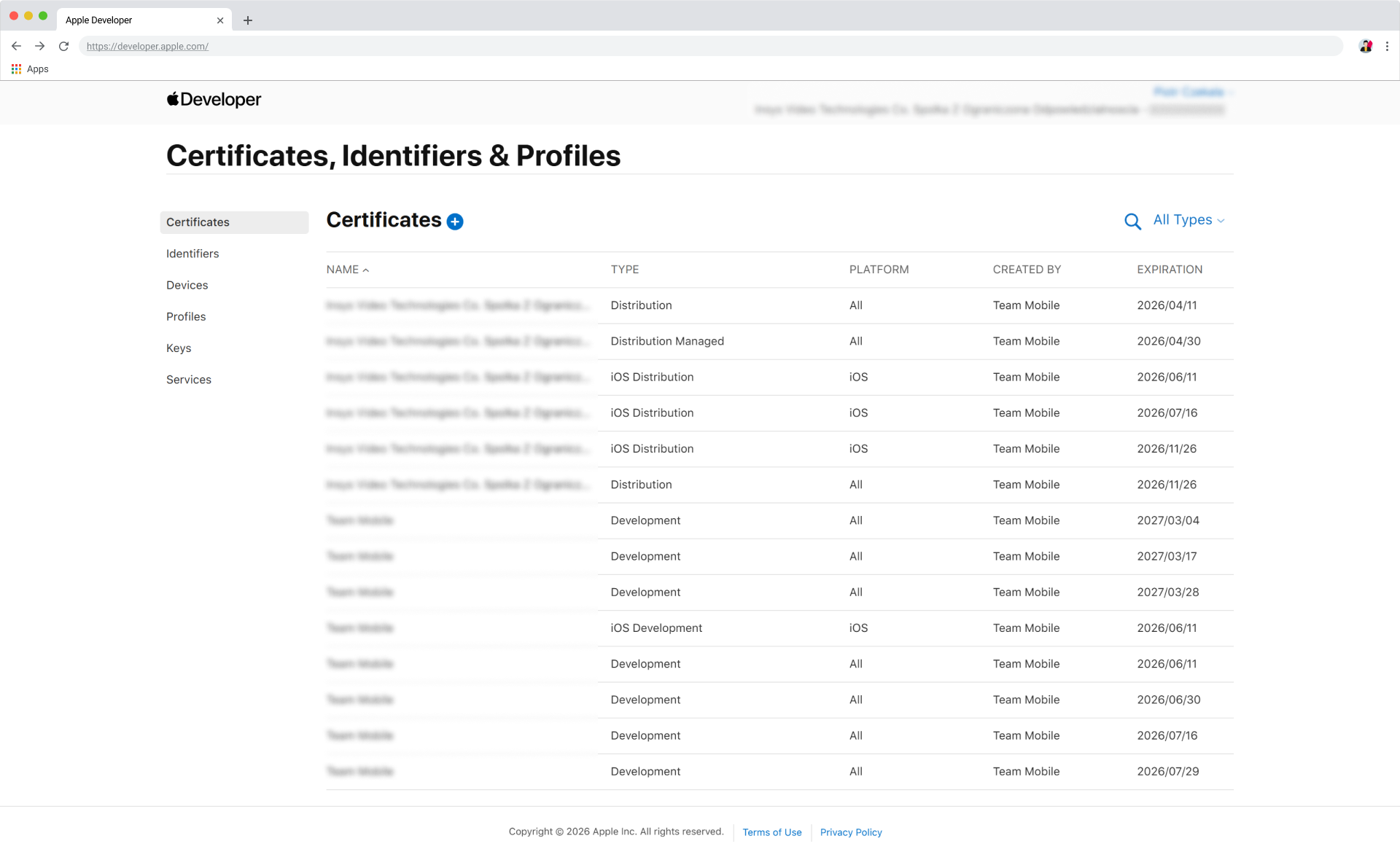This screenshot has width=1400, height=868.
Task: Click expiration date 2026/04/30
Action: point(1169,341)
